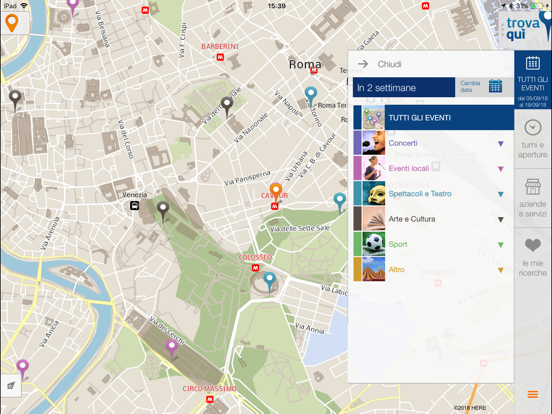Tap the compass locate button
The height and width of the screenshot is (414, 552).
coord(11,385)
